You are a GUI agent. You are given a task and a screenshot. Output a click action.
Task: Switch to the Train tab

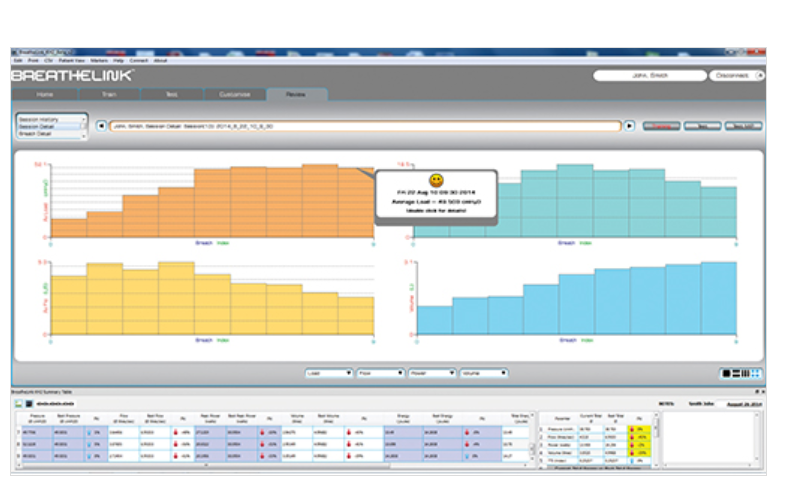coord(108,94)
